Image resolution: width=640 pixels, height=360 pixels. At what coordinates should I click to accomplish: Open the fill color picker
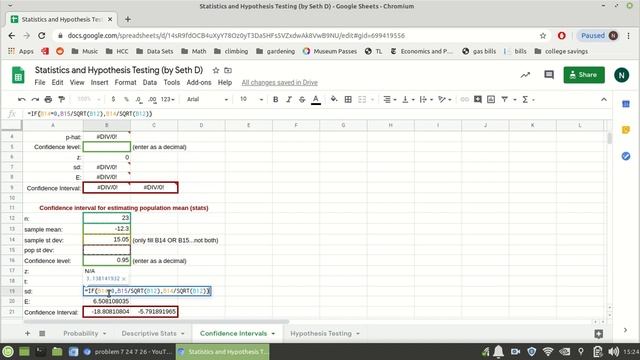(334, 99)
